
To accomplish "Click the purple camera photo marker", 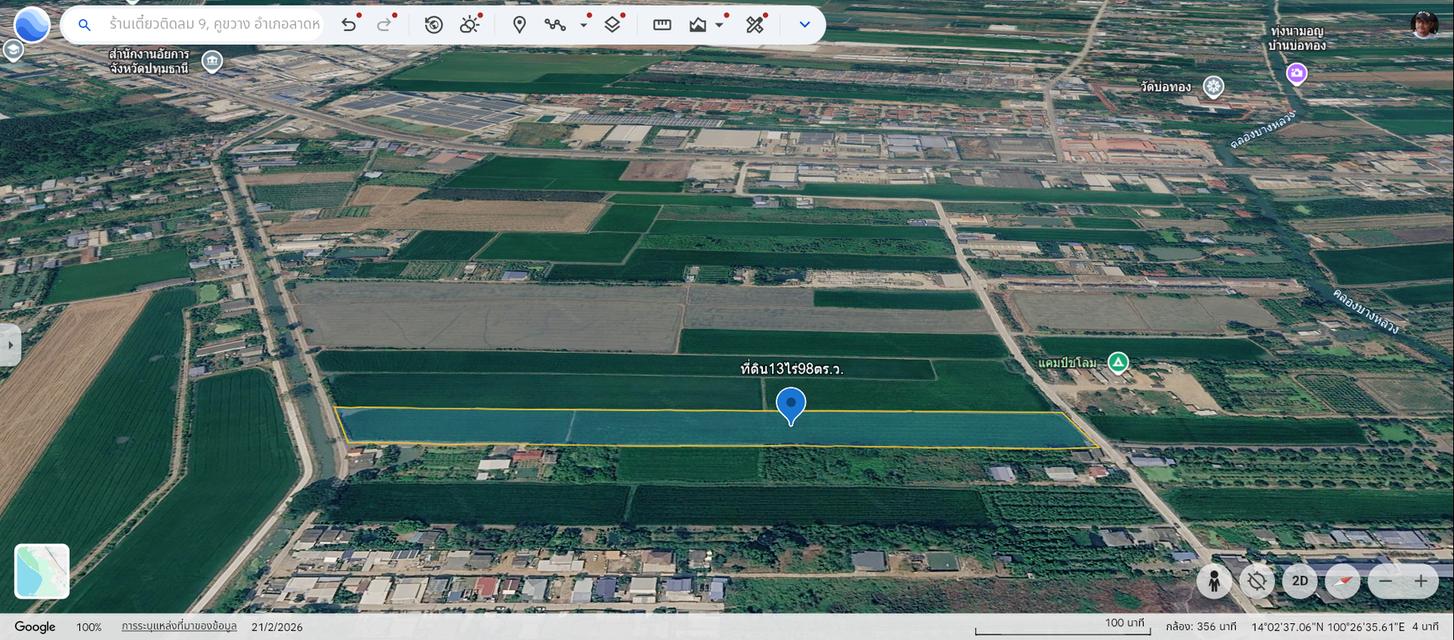I will coord(1297,73).
